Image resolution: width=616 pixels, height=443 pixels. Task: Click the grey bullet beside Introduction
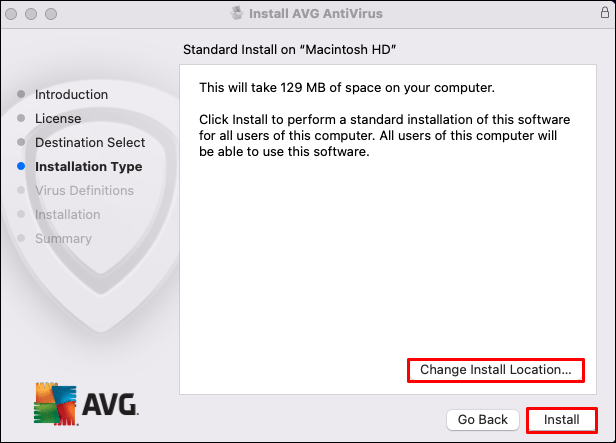tap(21, 95)
